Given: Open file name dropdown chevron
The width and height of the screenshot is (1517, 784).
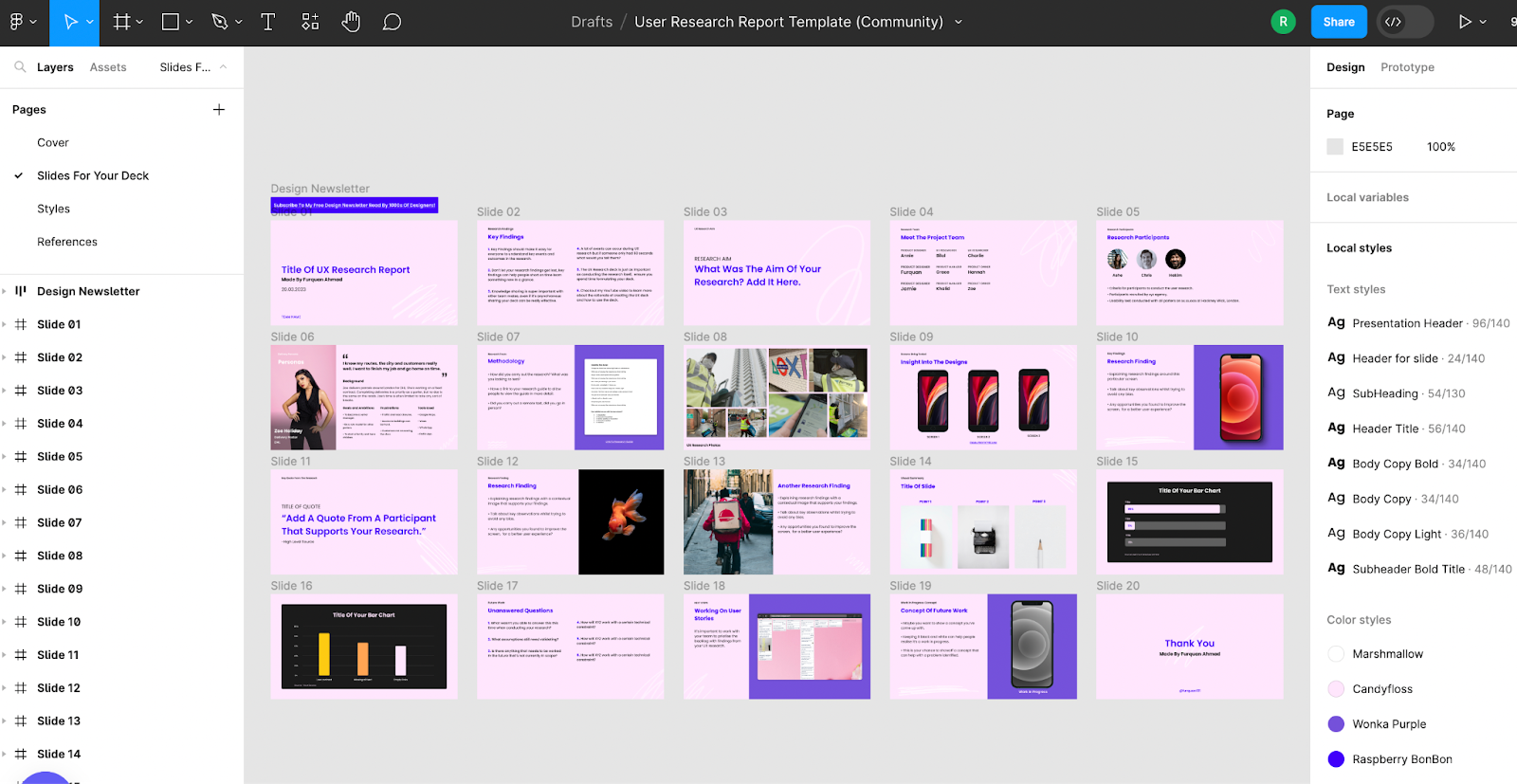Looking at the screenshot, I should [x=959, y=22].
